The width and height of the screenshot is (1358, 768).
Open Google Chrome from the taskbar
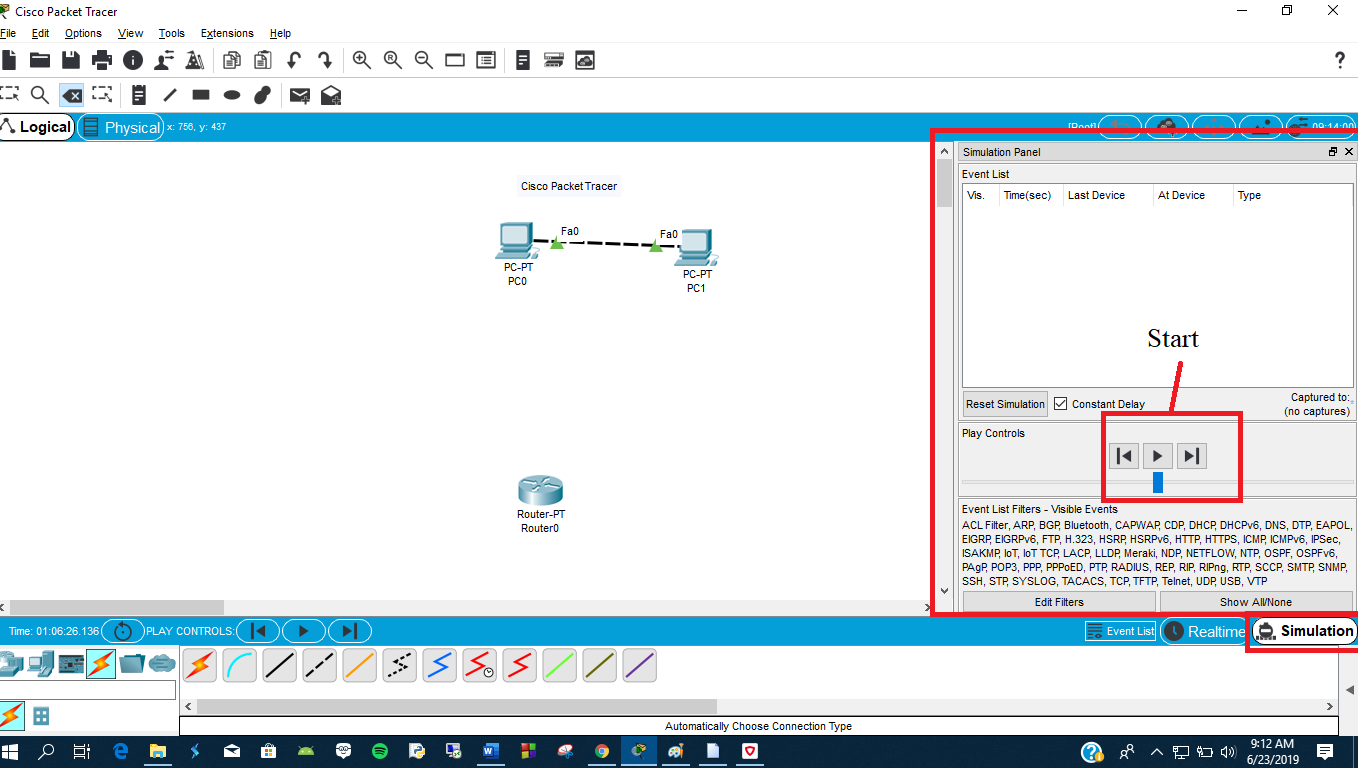click(x=602, y=751)
